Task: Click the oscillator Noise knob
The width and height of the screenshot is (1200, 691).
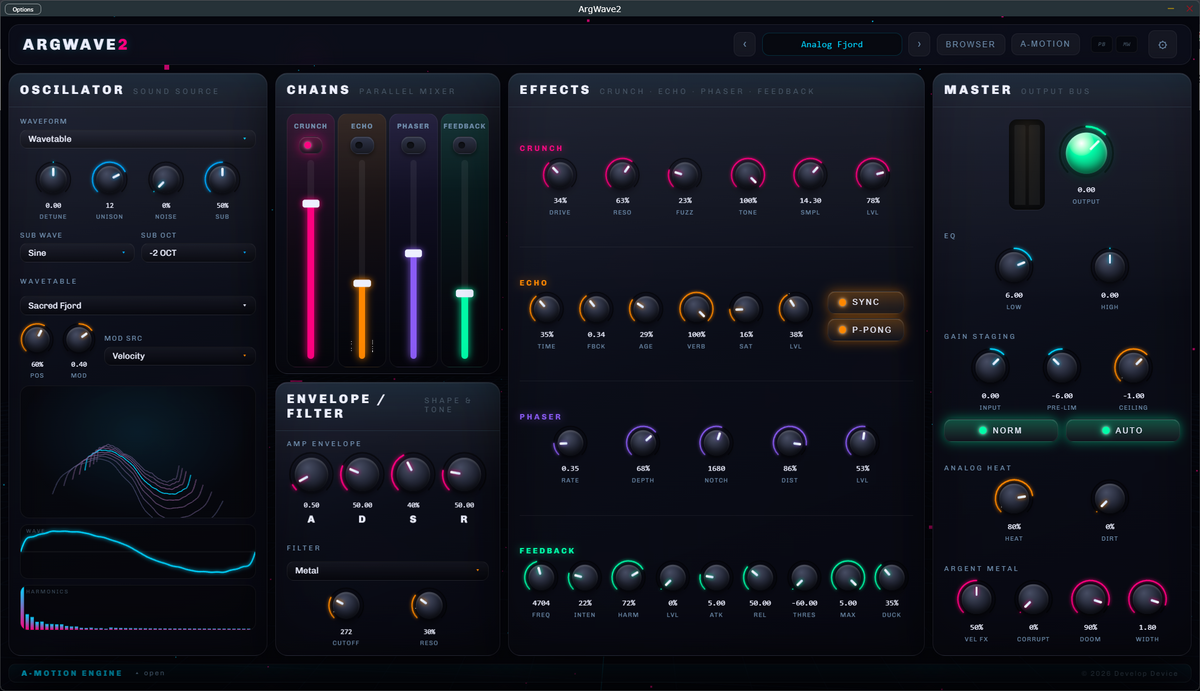Action: click(x=166, y=179)
